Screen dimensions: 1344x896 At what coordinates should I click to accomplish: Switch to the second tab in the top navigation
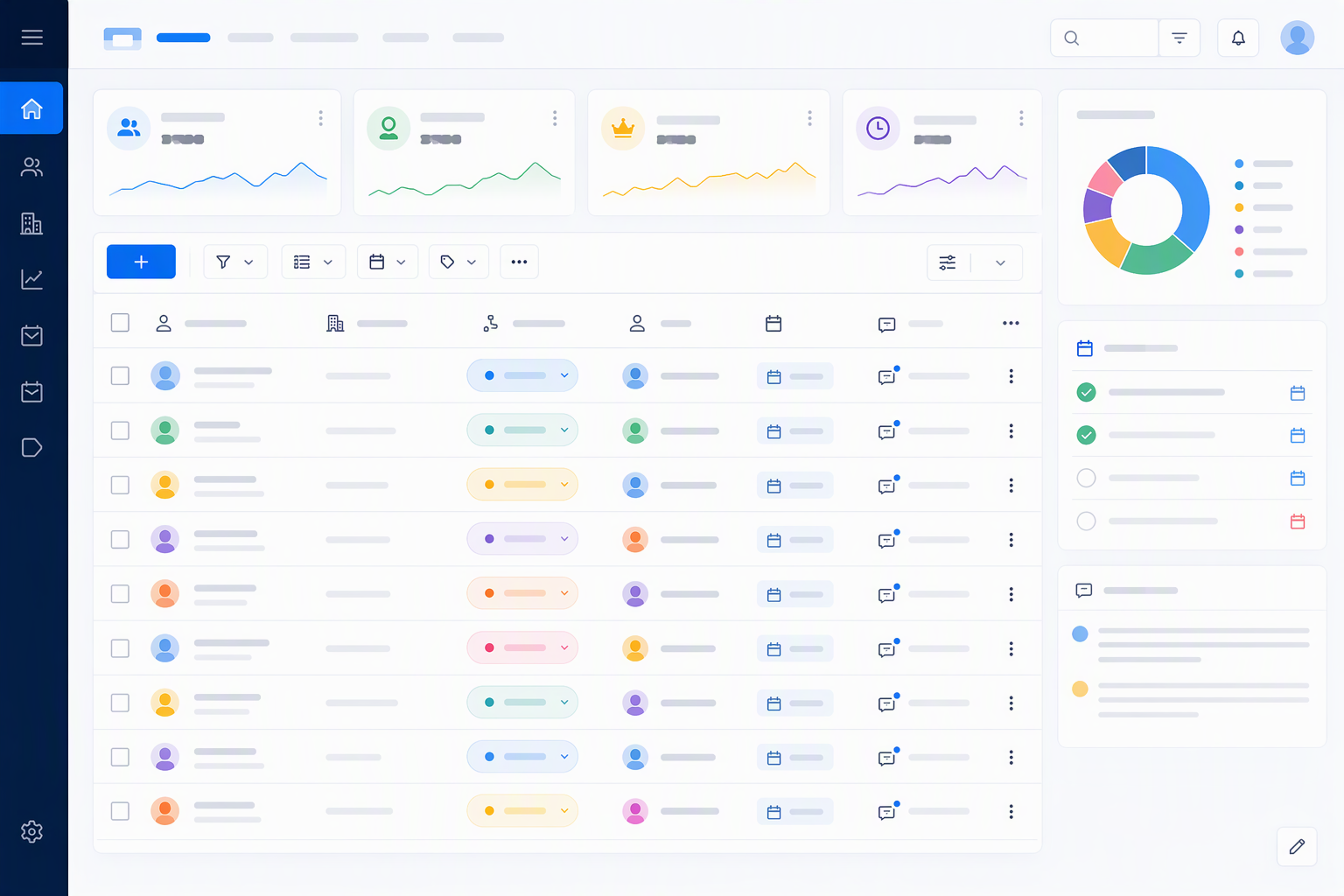(250, 38)
